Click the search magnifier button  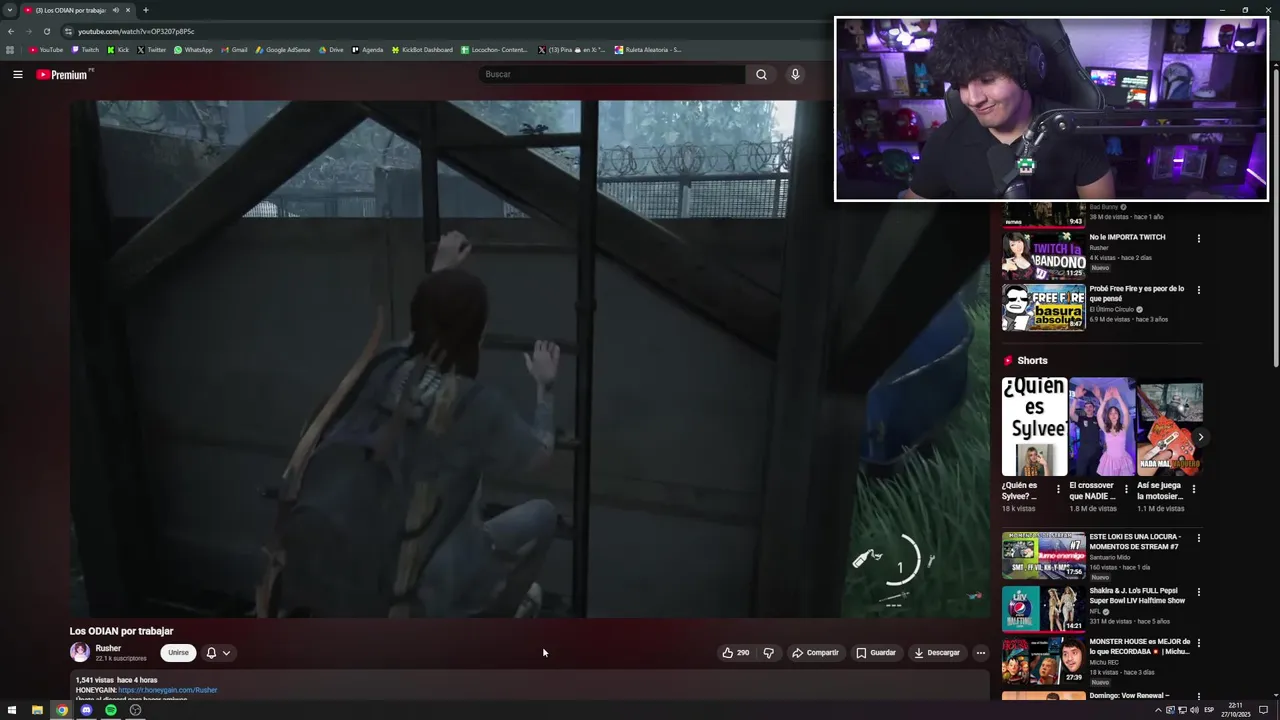pyautogui.click(x=761, y=74)
